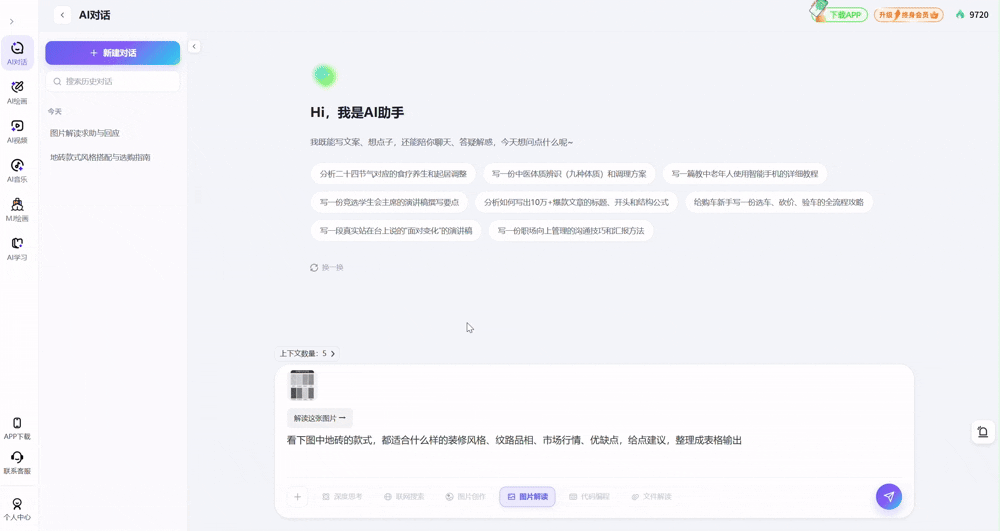
Task: Choose prompt 分析如何写出10万+爆款文章
Action: tap(576, 203)
